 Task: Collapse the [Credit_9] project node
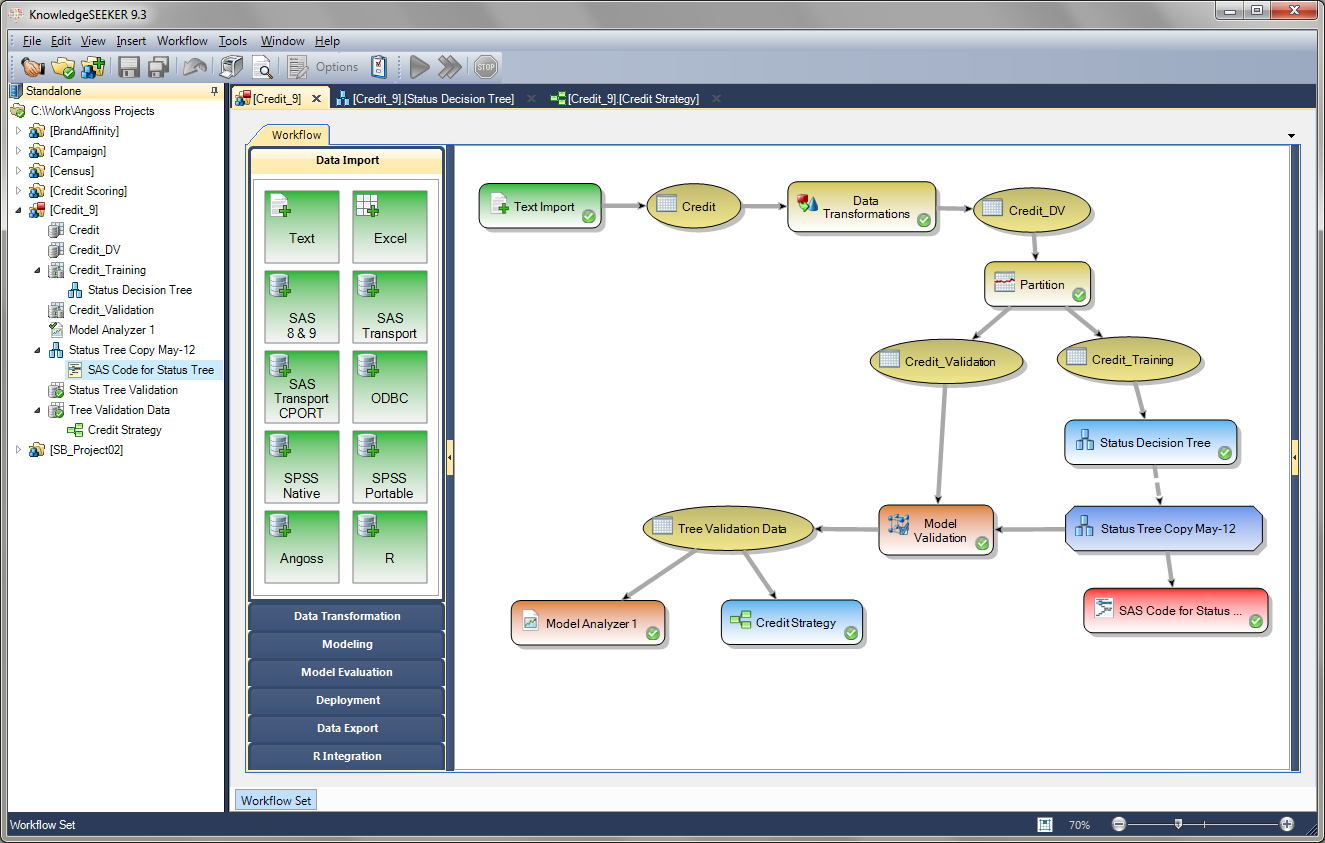(x=18, y=210)
